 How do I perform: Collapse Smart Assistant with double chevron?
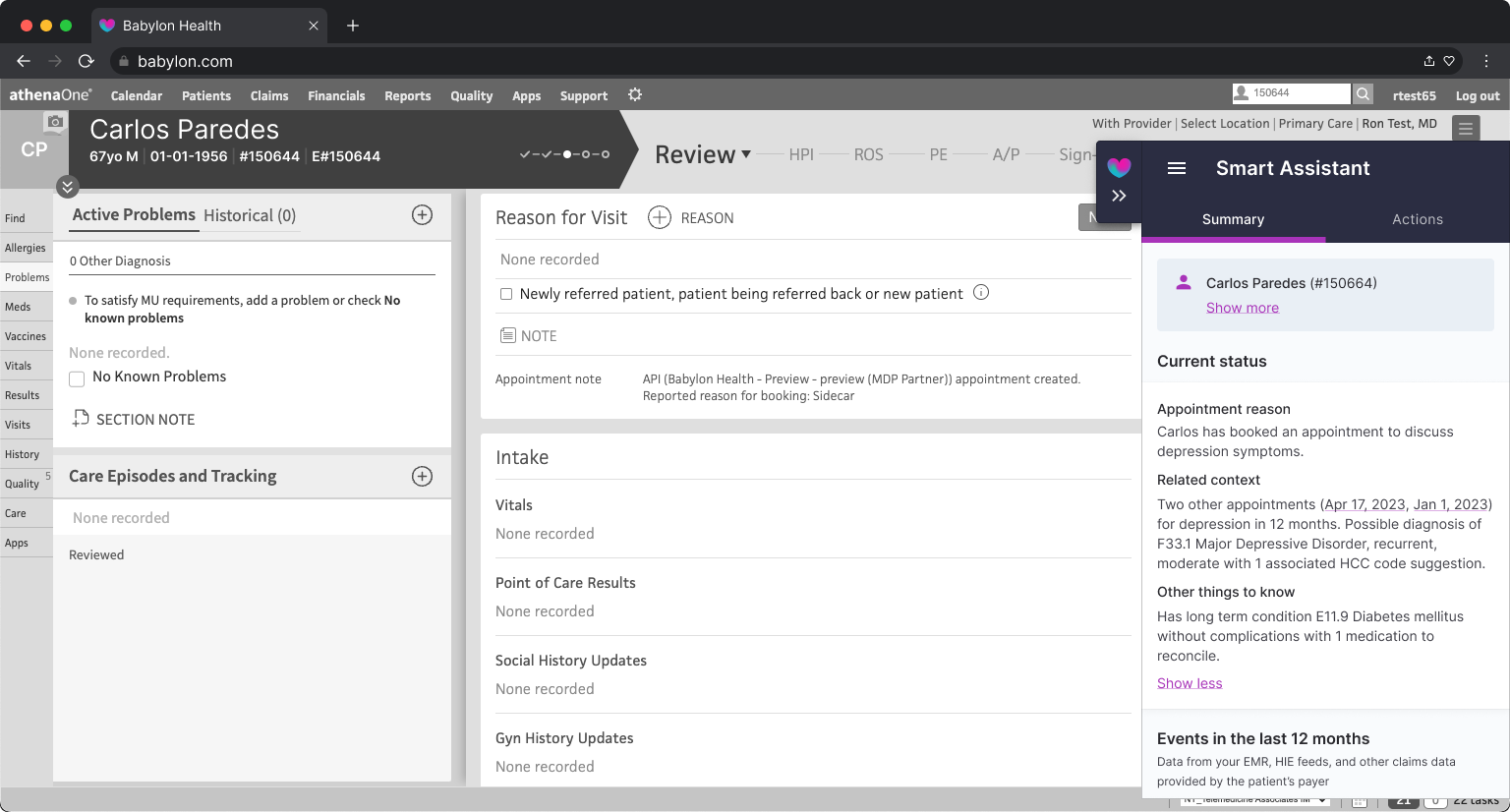(x=1119, y=196)
